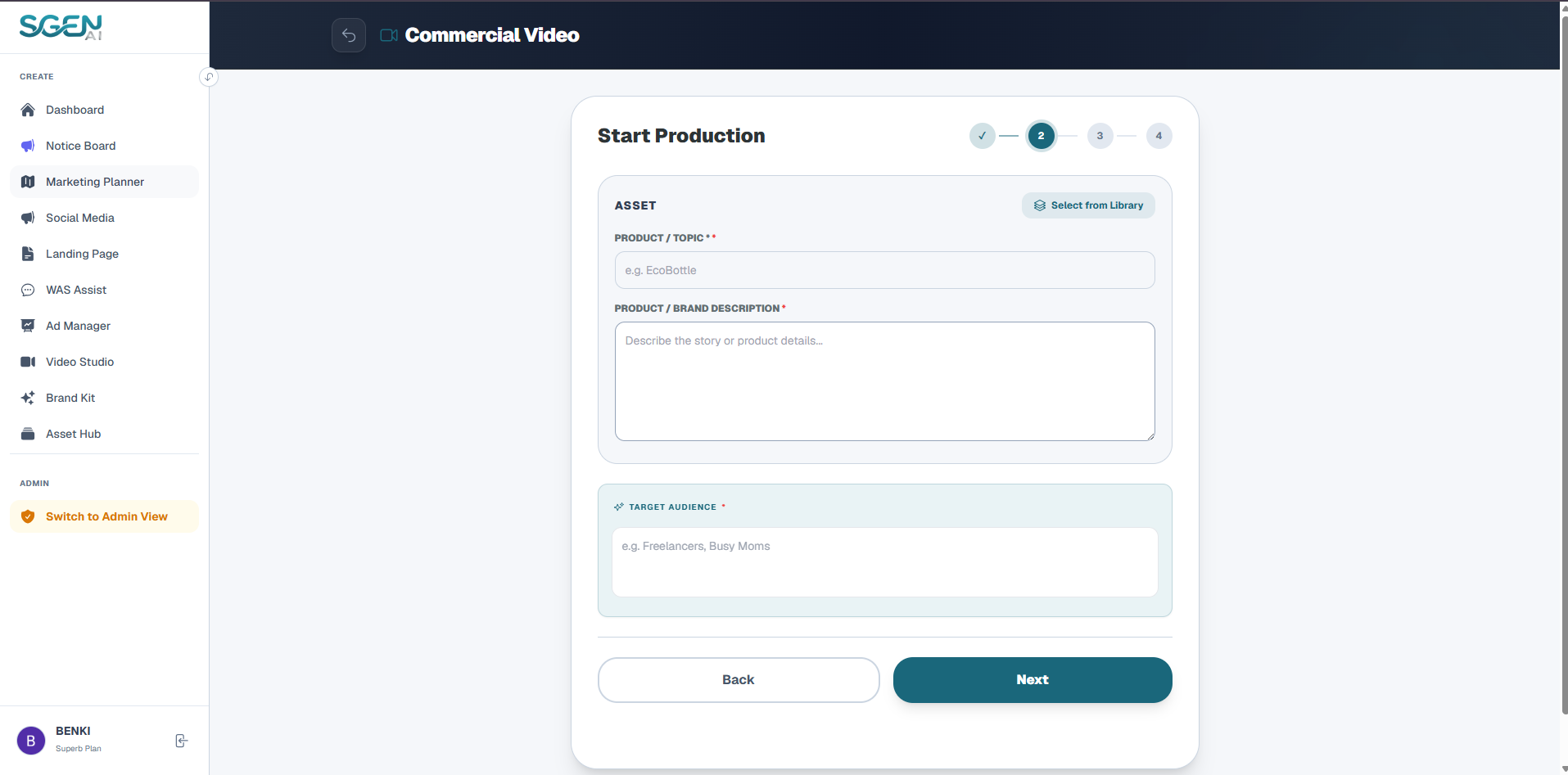Open Video Studio from the sidebar
This screenshot has height=775, width=1568.
pyautogui.click(x=104, y=362)
